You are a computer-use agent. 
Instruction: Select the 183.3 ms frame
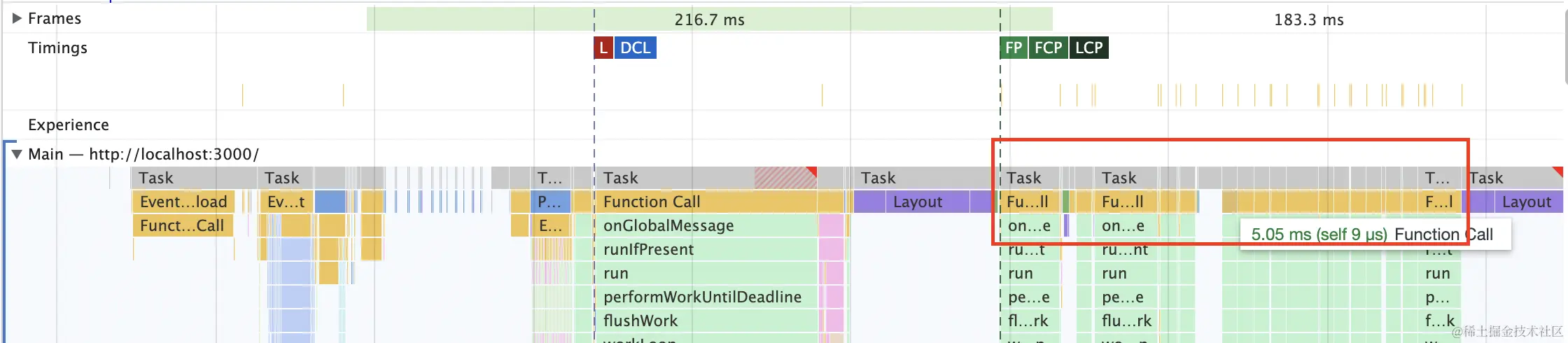pyautogui.click(x=1308, y=20)
